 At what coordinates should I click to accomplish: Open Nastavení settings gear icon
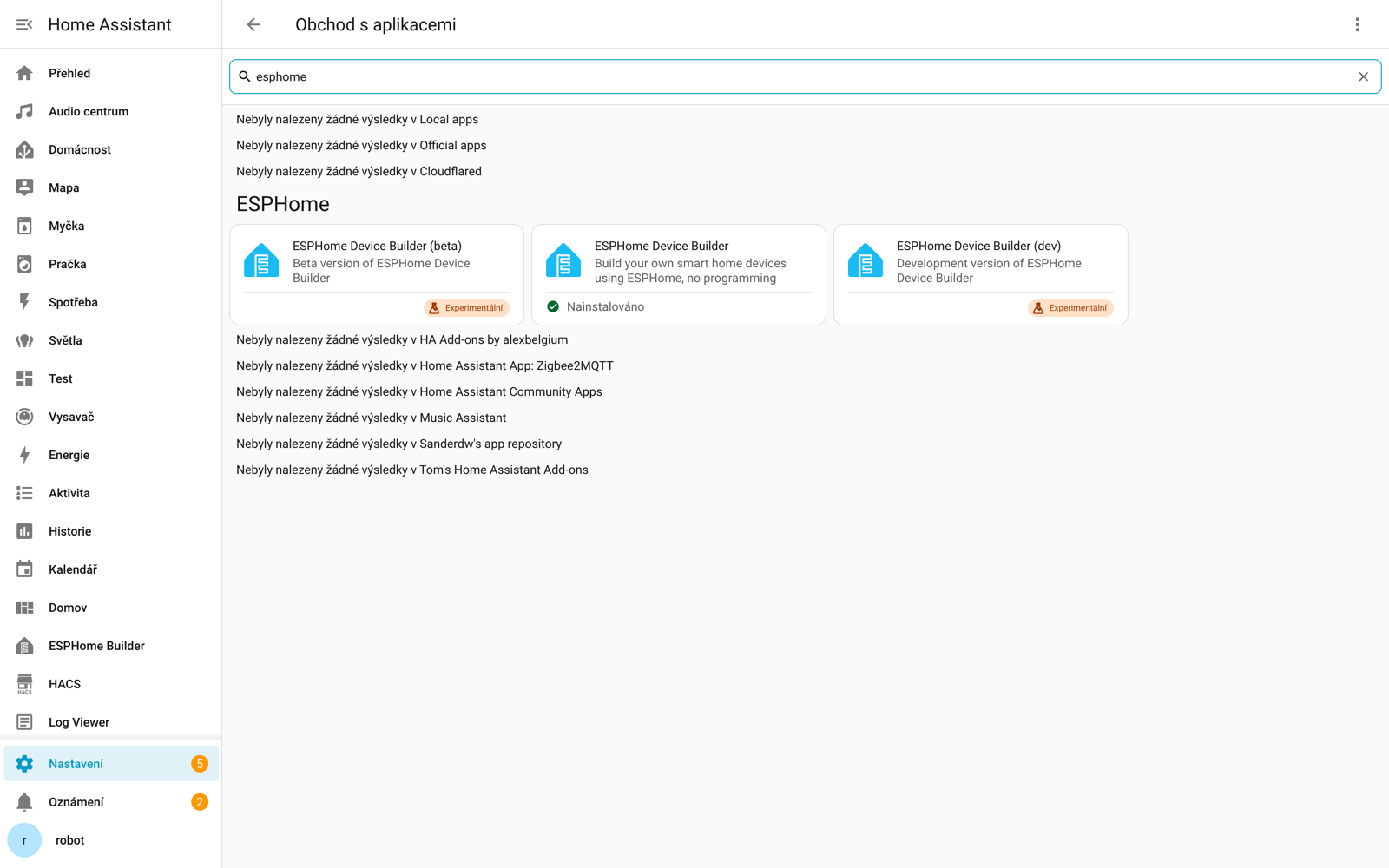coord(24,764)
